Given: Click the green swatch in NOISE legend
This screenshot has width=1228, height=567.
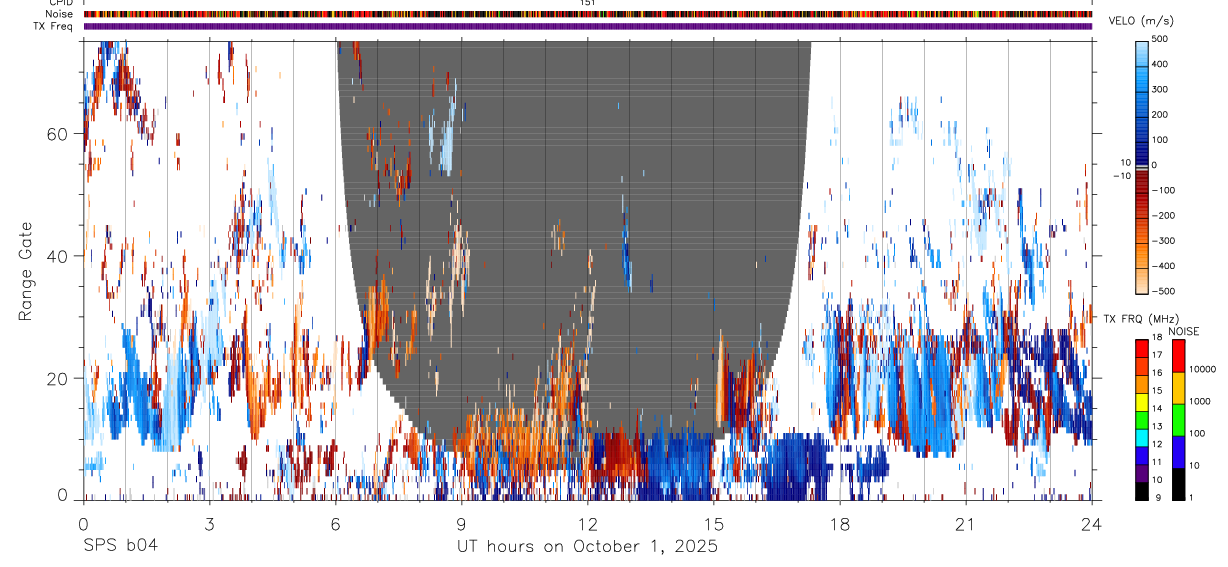Looking at the screenshot, I should 1177,419.
